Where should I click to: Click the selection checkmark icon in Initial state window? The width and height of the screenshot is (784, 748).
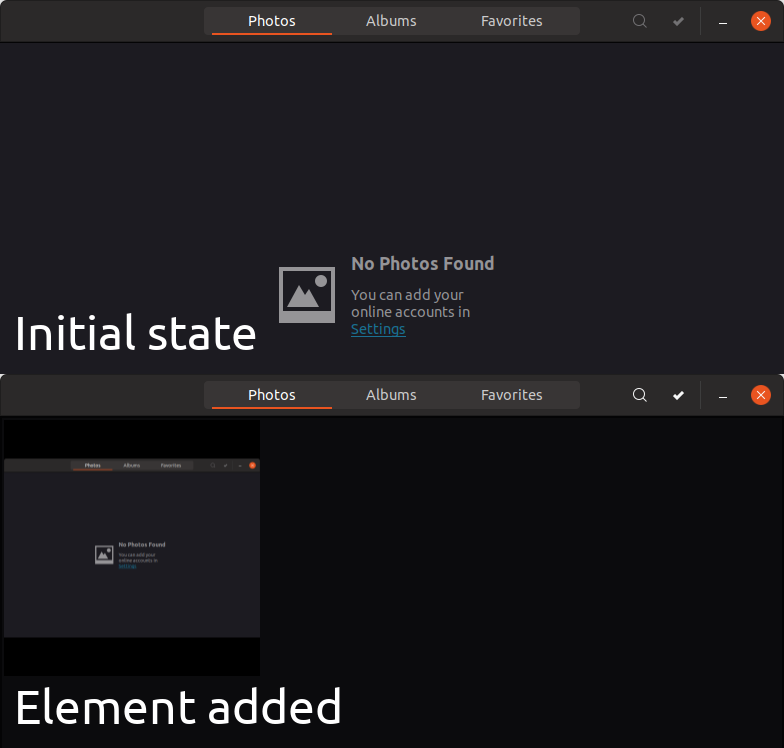coord(678,21)
